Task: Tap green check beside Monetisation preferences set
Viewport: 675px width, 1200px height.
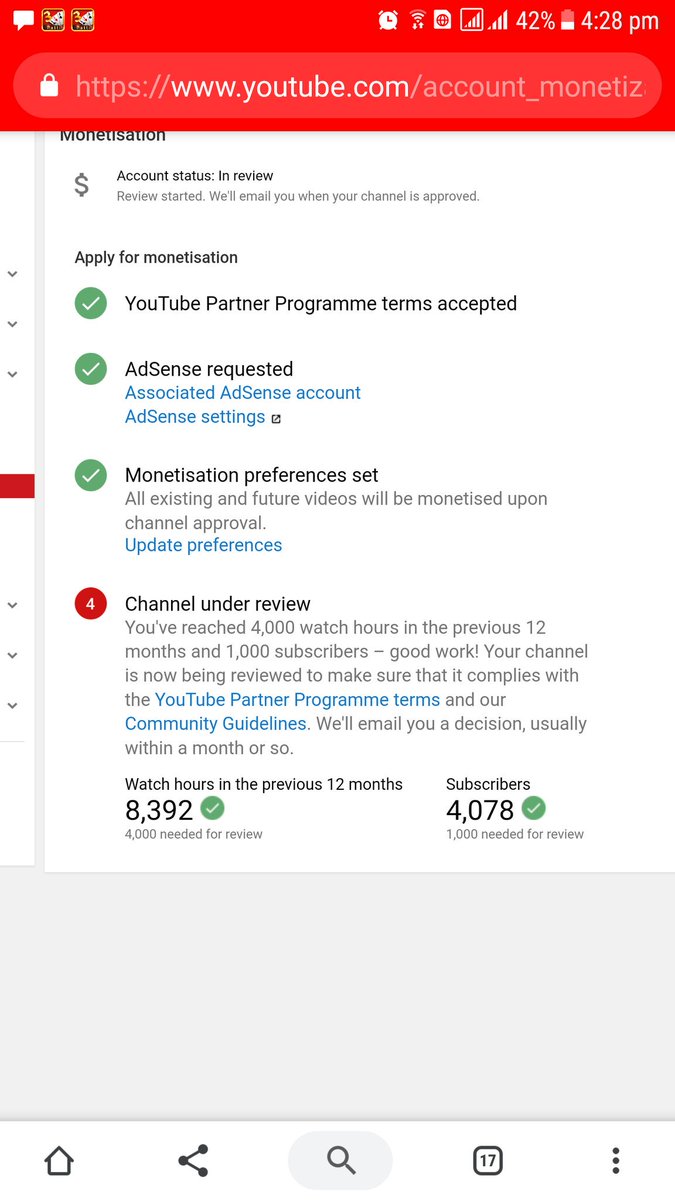Action: [91, 475]
